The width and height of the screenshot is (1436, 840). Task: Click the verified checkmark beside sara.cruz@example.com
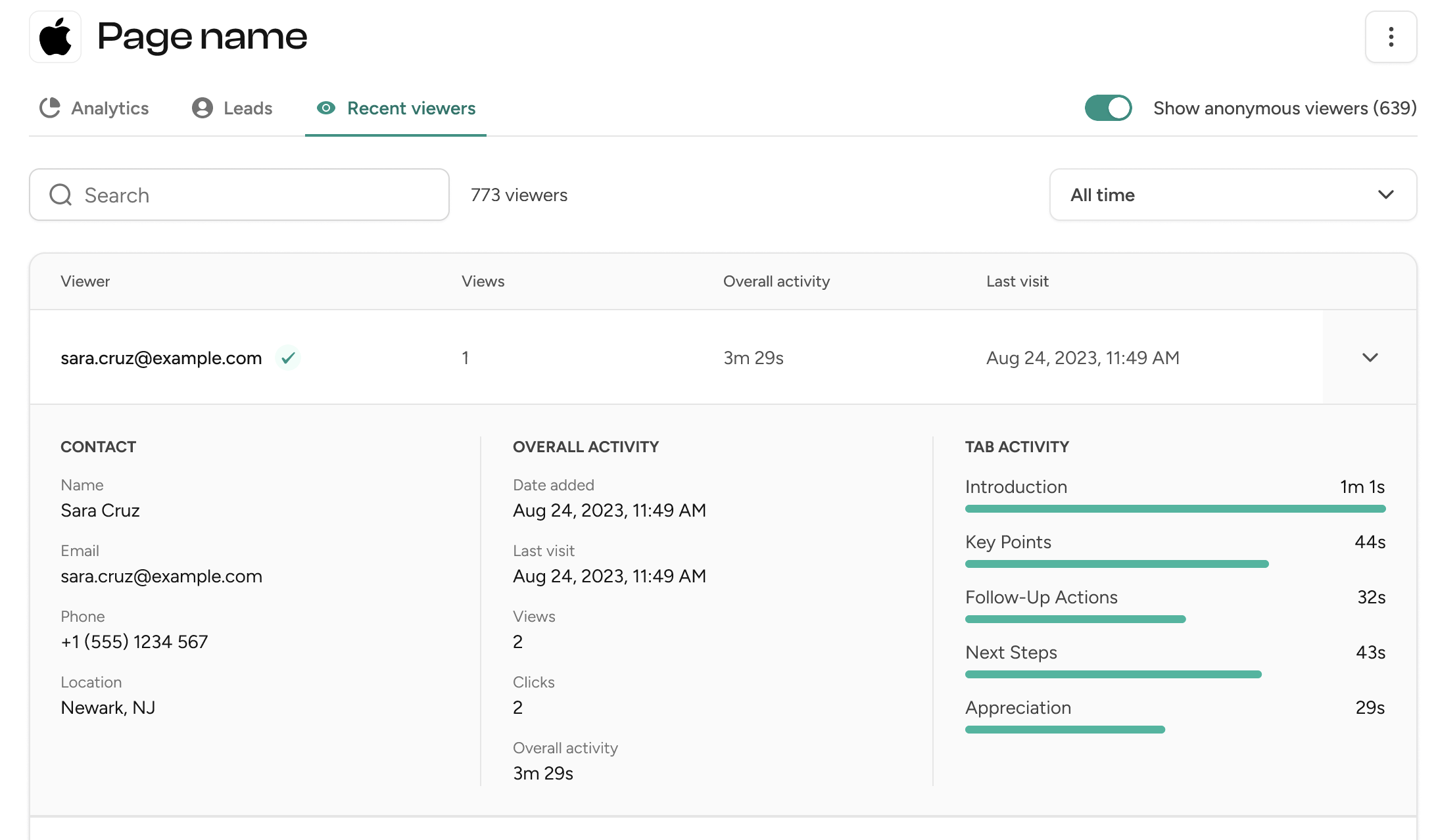coord(288,358)
